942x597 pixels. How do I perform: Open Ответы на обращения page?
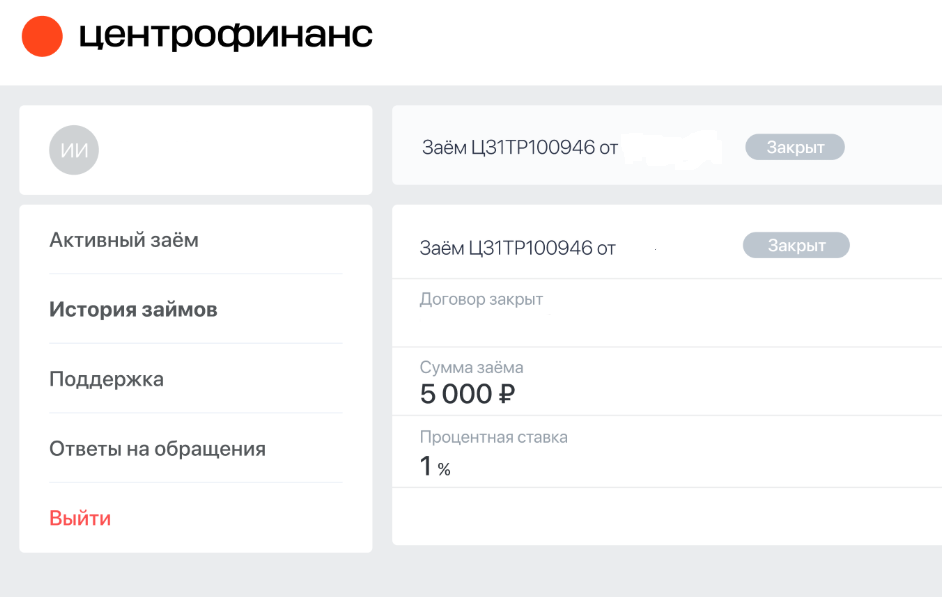pyautogui.click(x=157, y=449)
